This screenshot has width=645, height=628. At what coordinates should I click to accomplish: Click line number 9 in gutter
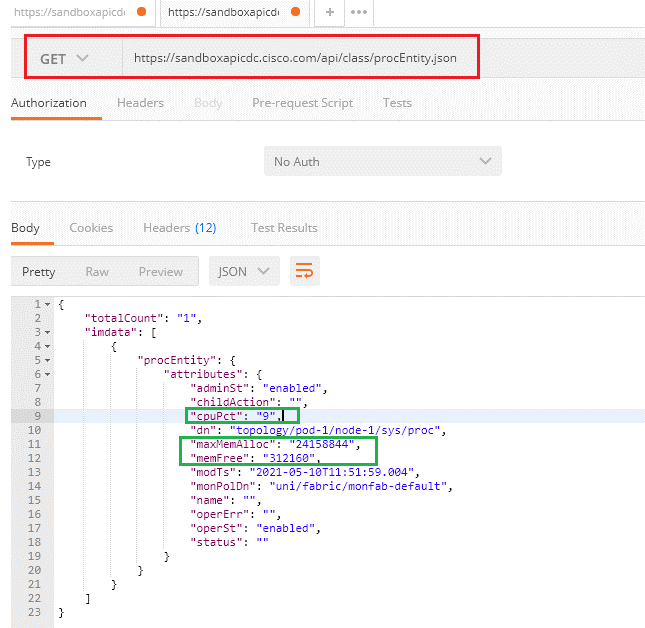click(x=37, y=416)
